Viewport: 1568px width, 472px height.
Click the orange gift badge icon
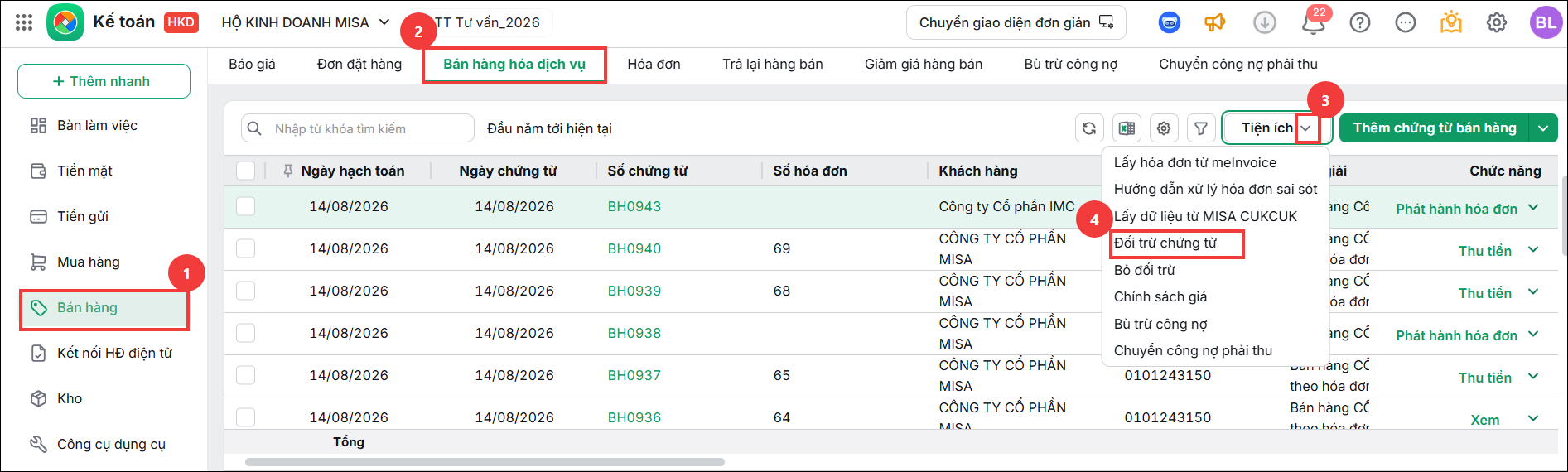tap(1451, 22)
